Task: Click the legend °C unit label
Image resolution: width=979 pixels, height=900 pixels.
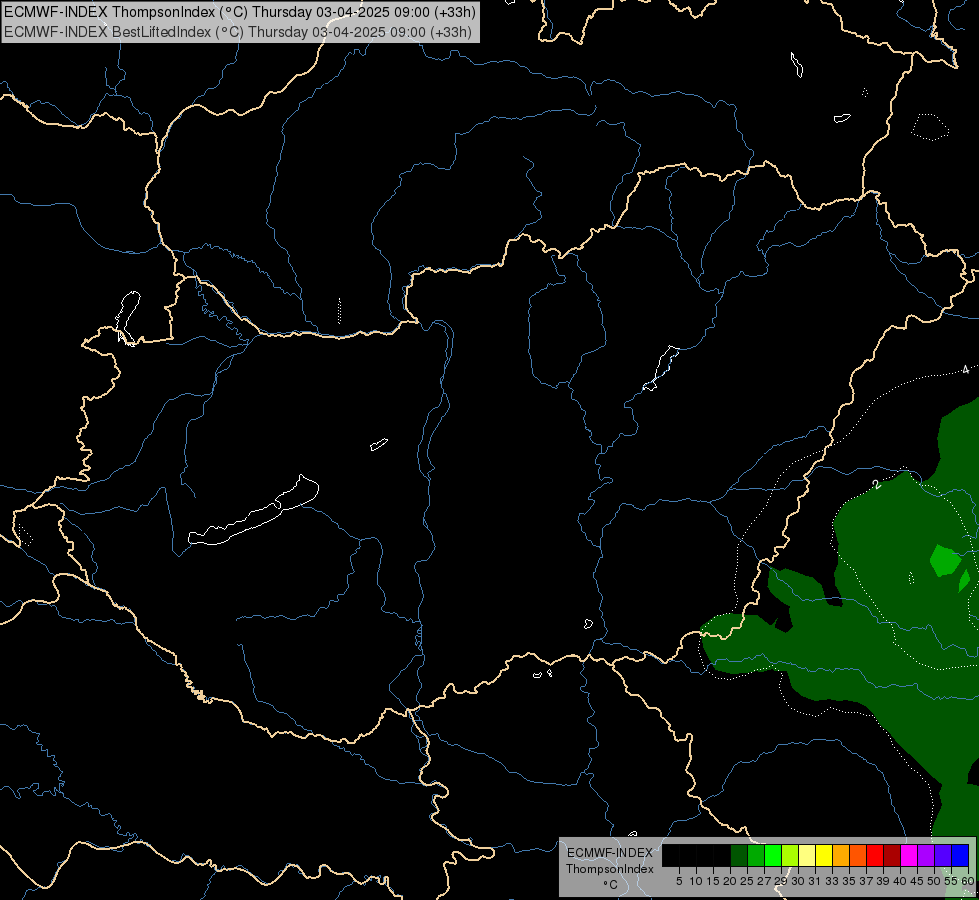Action: [x=610, y=885]
